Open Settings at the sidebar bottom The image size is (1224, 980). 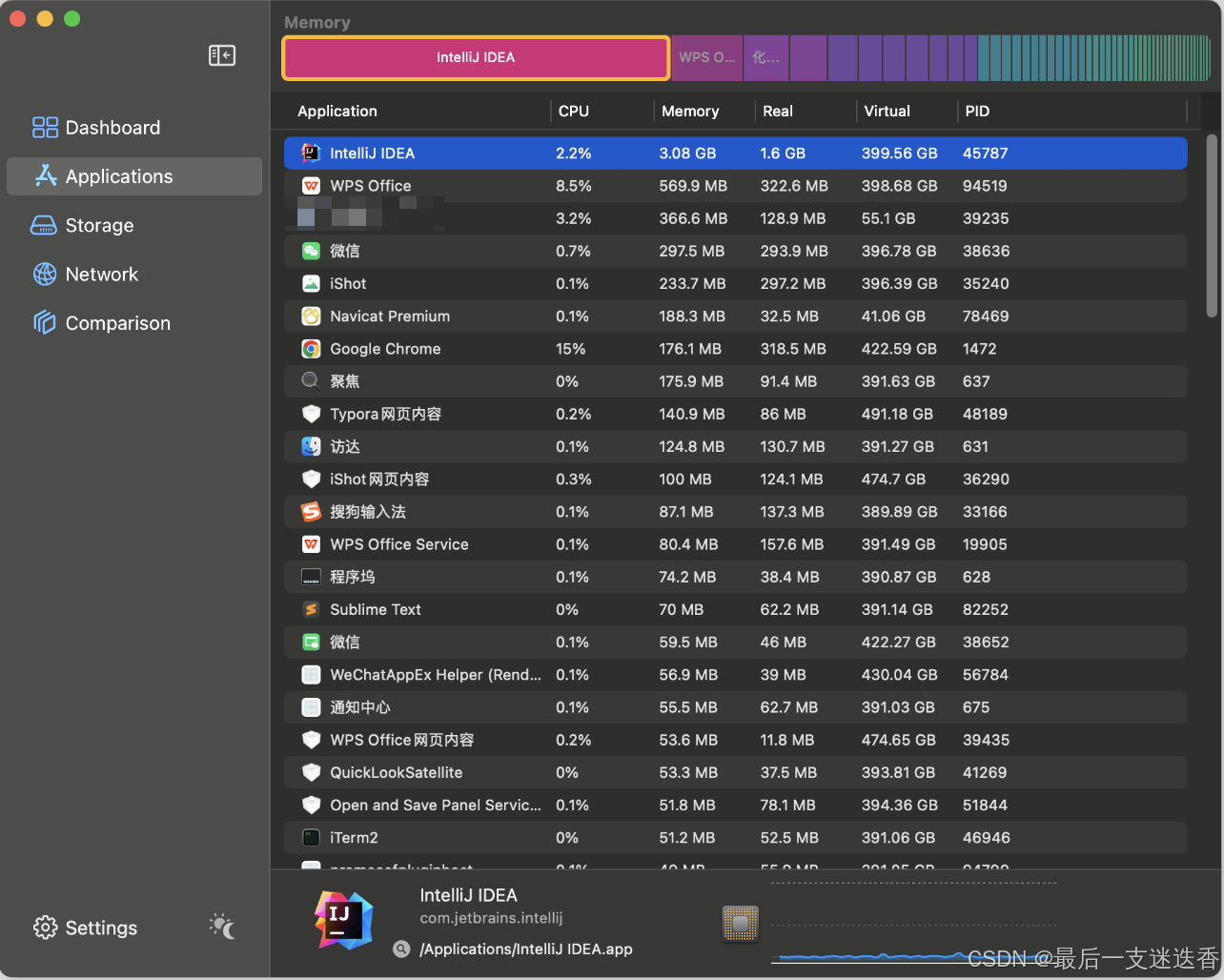[x=85, y=928]
